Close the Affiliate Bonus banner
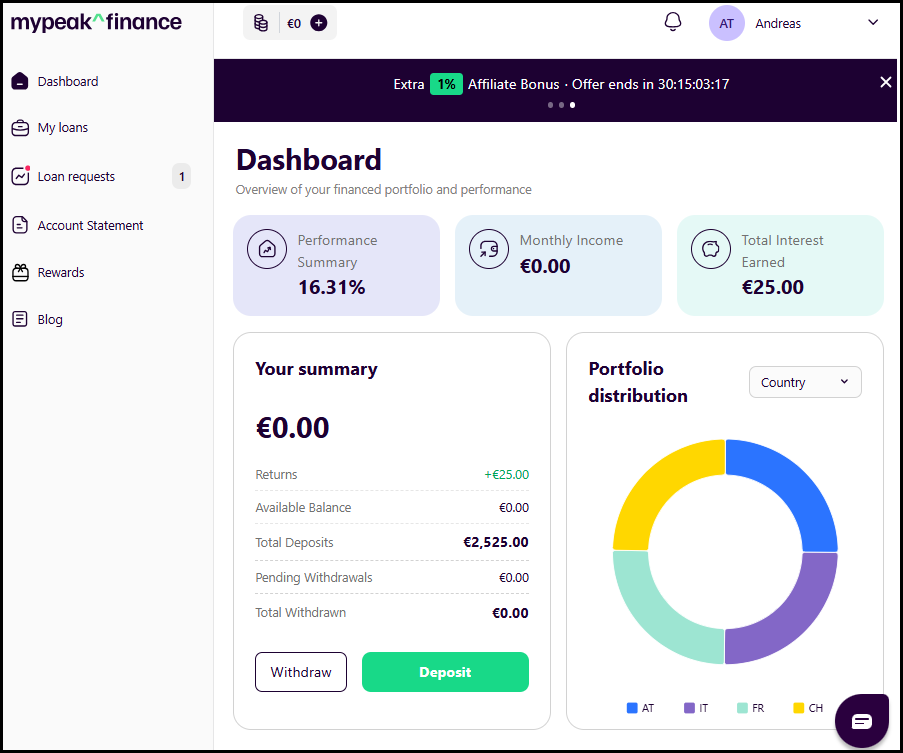Viewport: 903px width, 753px height. [x=886, y=82]
